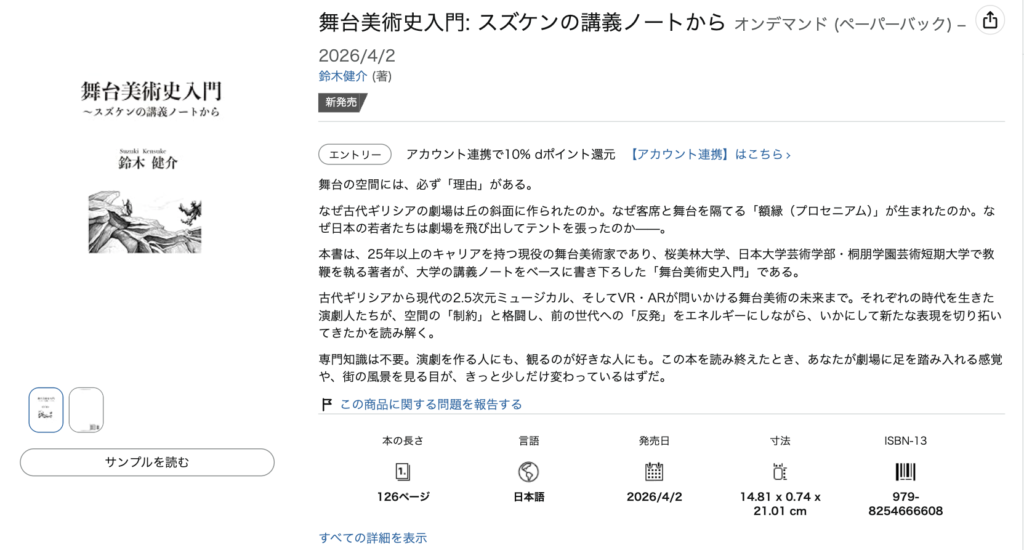This screenshot has height=550, width=1024.
Task: Click the share icon beside the title
Action: 988,20
